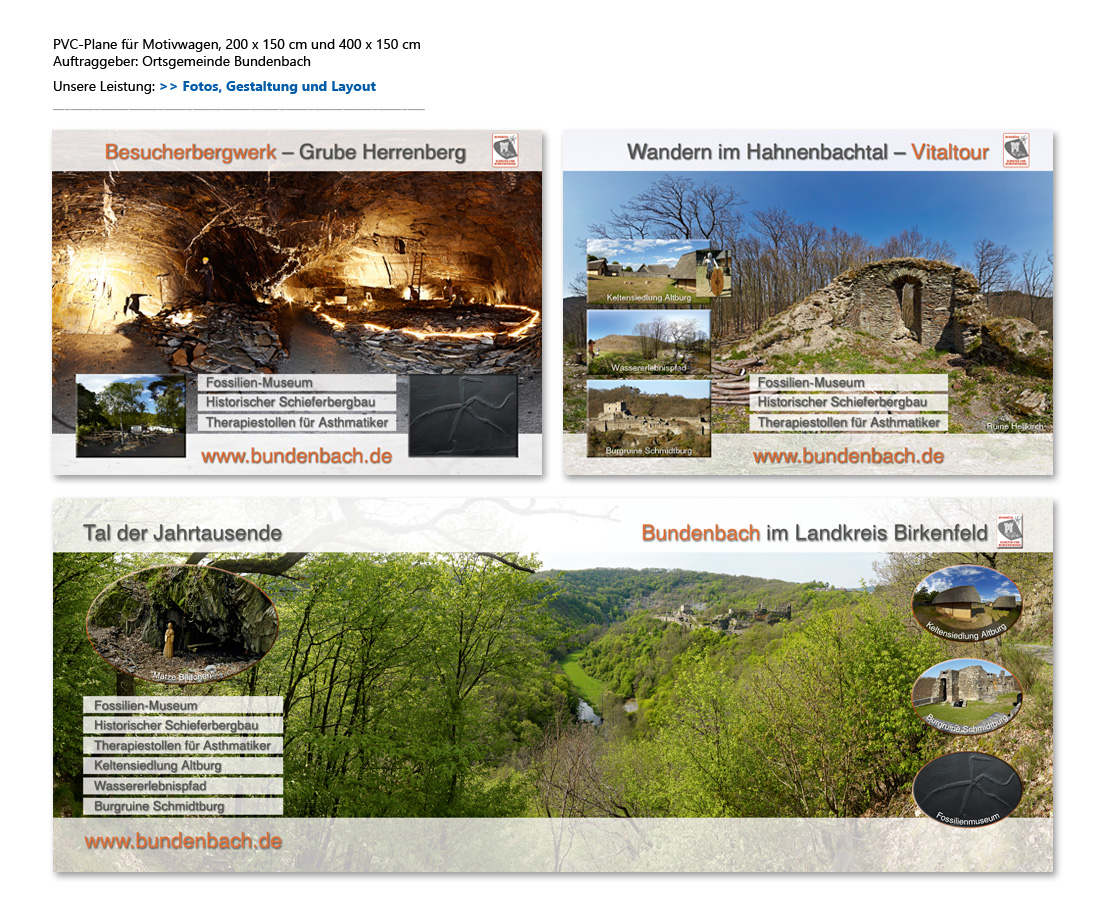Click www.bundenbach.de in the Besucherbergwerk banner

click(x=296, y=456)
